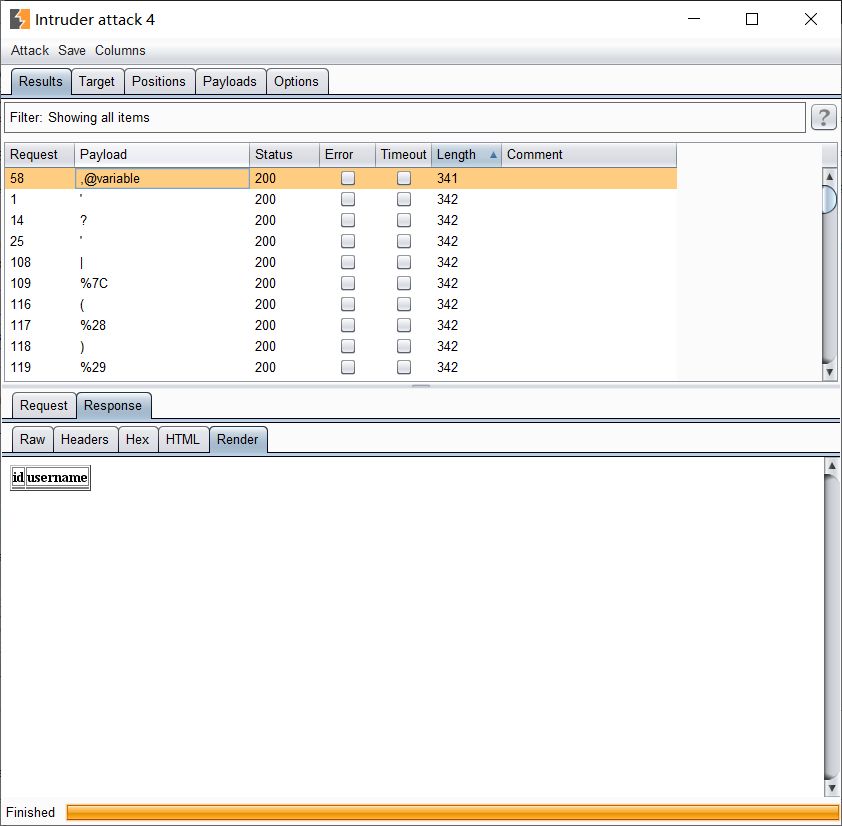Sort by the Comment column header
Screen dimensions: 842x826
(589, 155)
